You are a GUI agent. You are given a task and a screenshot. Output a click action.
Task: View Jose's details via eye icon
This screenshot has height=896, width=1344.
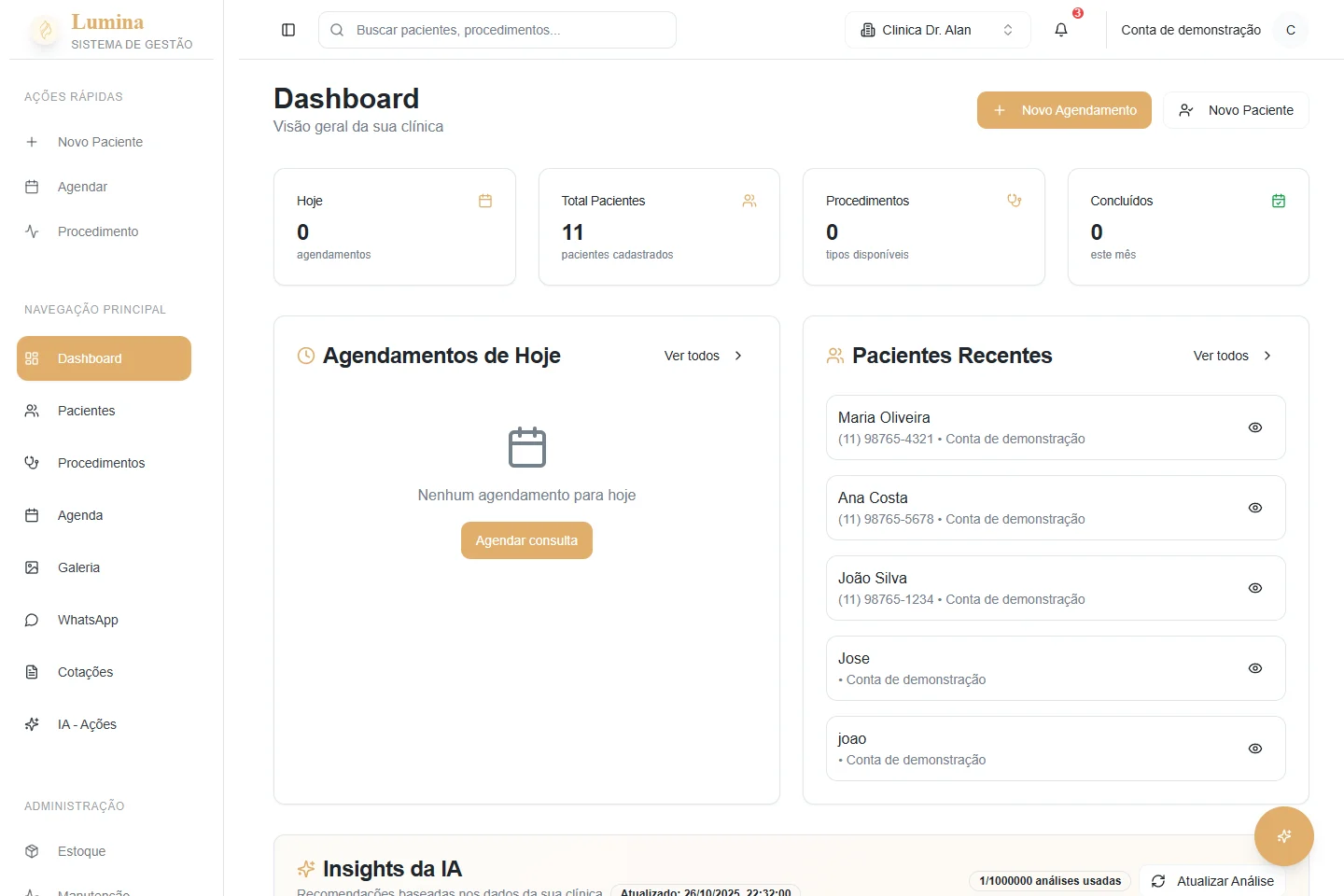point(1255,668)
